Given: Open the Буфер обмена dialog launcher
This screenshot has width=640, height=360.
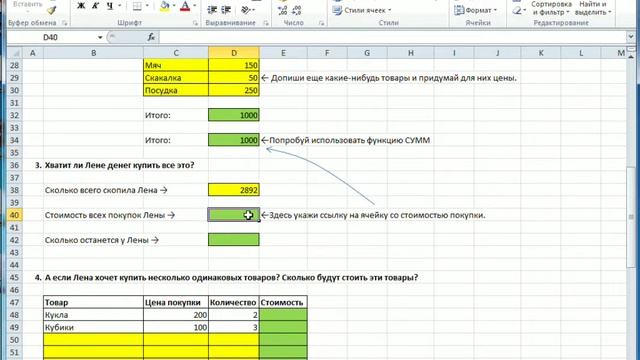Looking at the screenshot, I should (x=64, y=23).
